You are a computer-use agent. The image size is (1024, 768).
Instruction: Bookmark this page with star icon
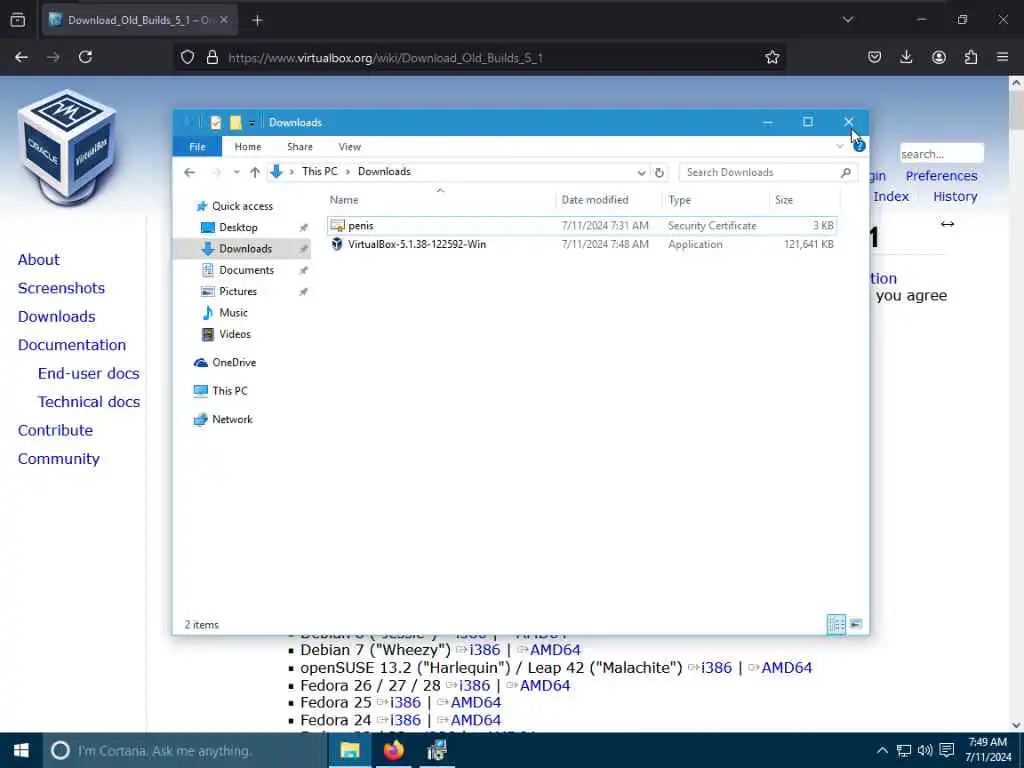772,57
